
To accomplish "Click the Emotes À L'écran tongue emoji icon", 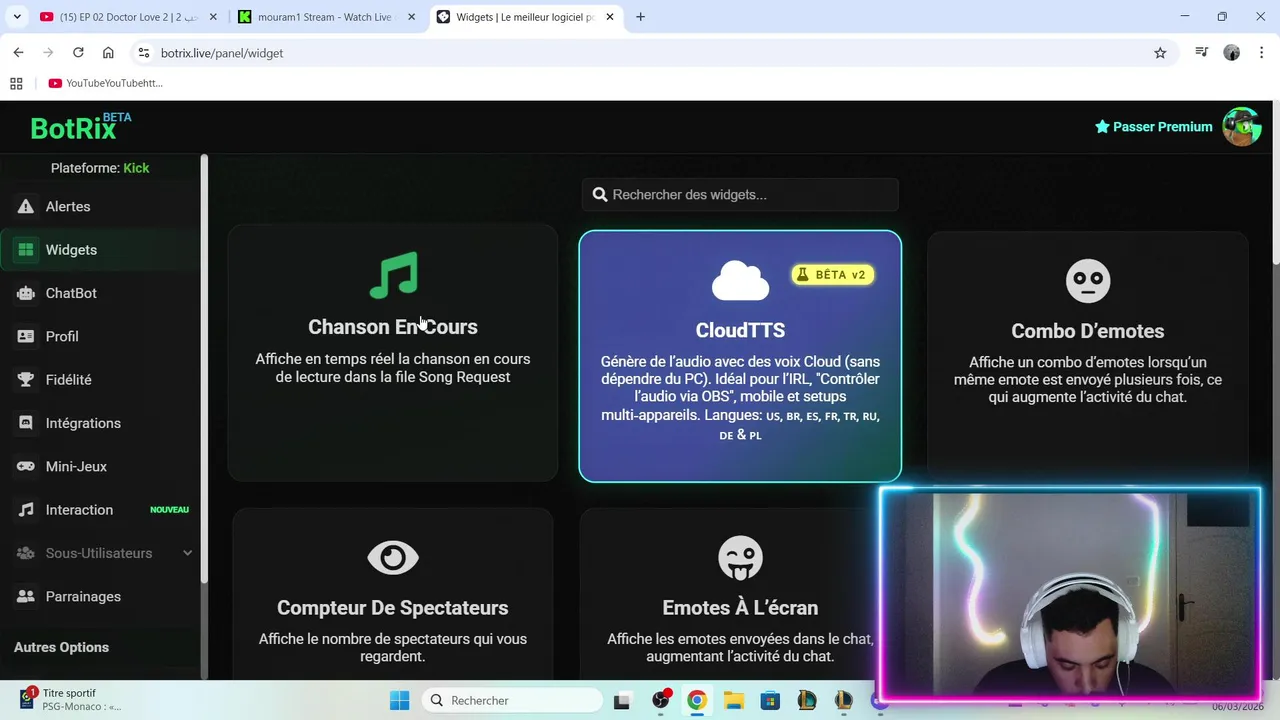I will 740,558.
